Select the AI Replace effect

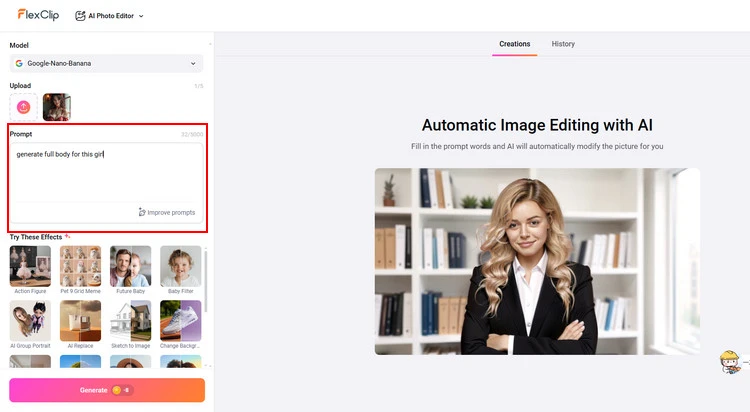80,321
